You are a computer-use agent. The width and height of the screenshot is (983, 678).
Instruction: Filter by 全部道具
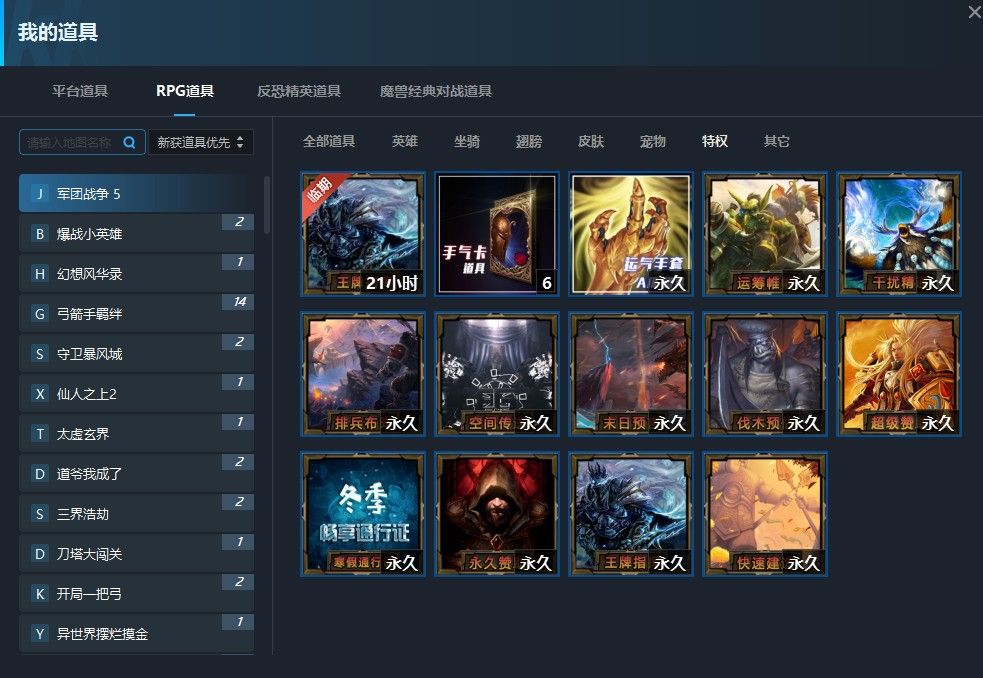[329, 141]
